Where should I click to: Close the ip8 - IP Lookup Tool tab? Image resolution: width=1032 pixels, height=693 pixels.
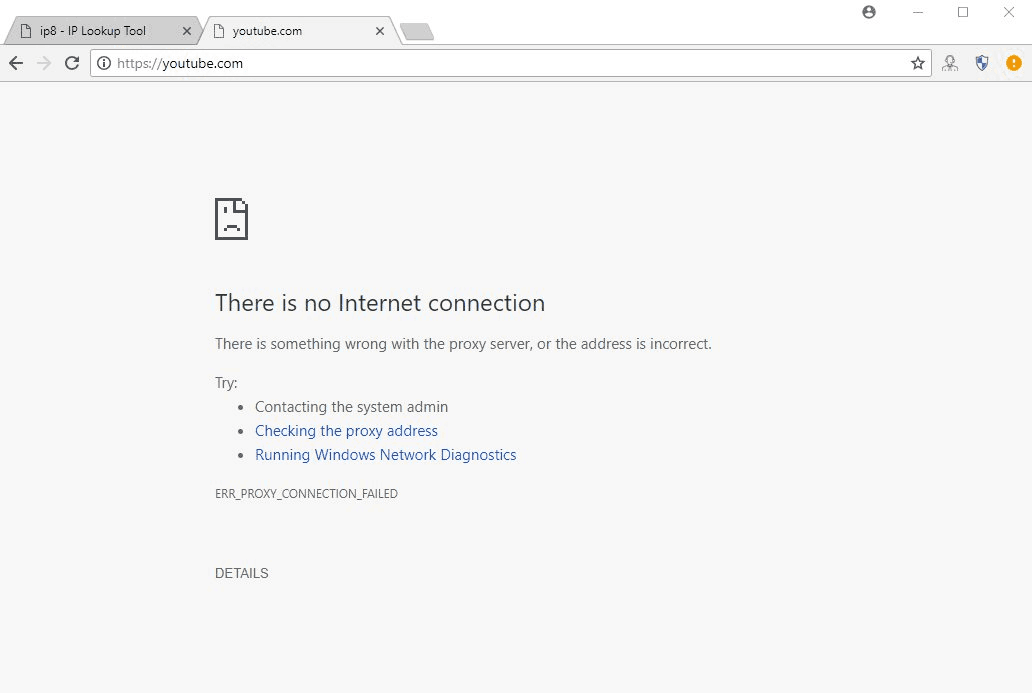pyautogui.click(x=187, y=31)
